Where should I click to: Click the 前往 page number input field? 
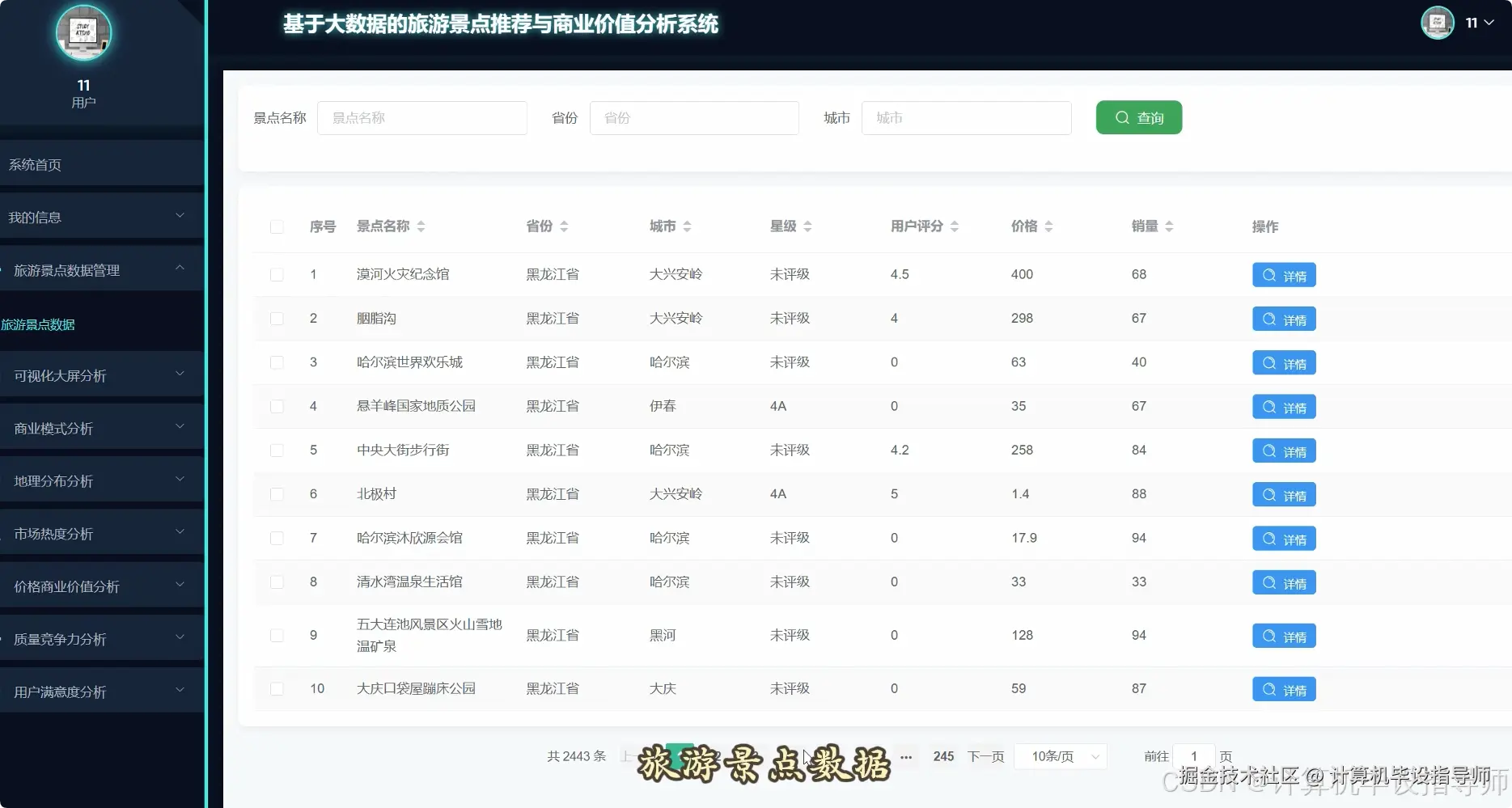click(1193, 756)
